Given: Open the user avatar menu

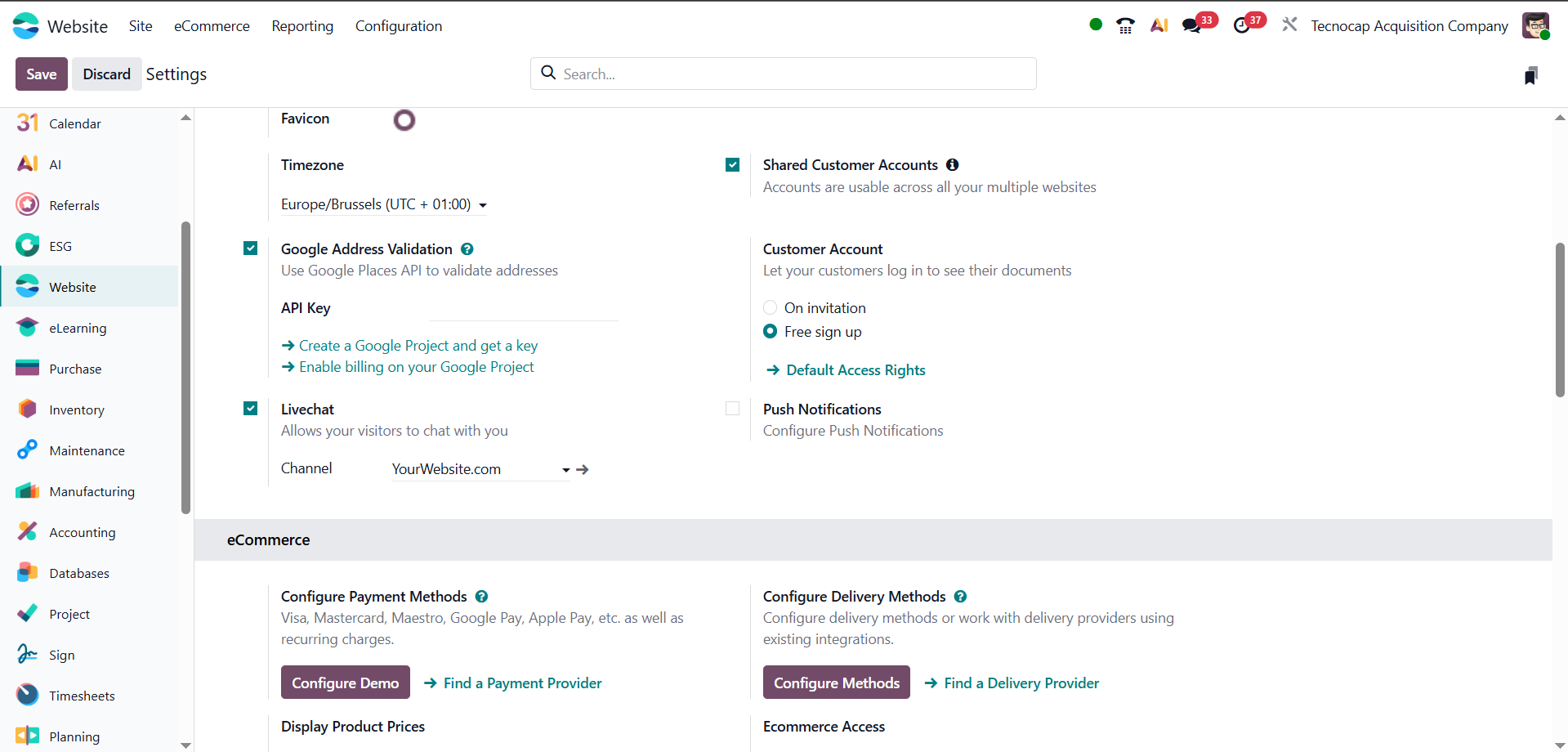Looking at the screenshot, I should coord(1535,25).
